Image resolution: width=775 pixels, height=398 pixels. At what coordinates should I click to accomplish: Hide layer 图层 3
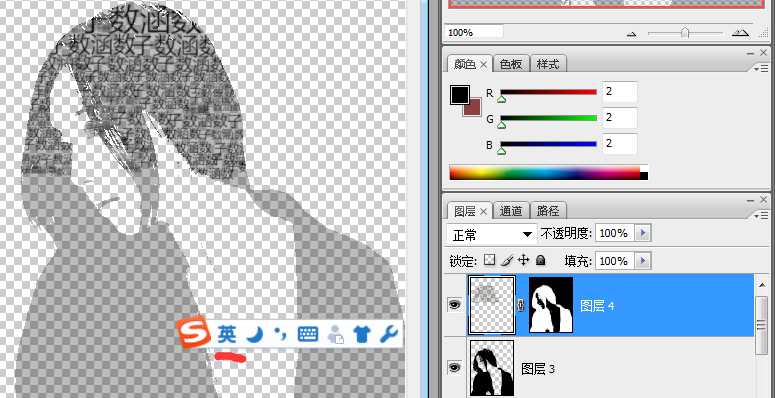455,367
